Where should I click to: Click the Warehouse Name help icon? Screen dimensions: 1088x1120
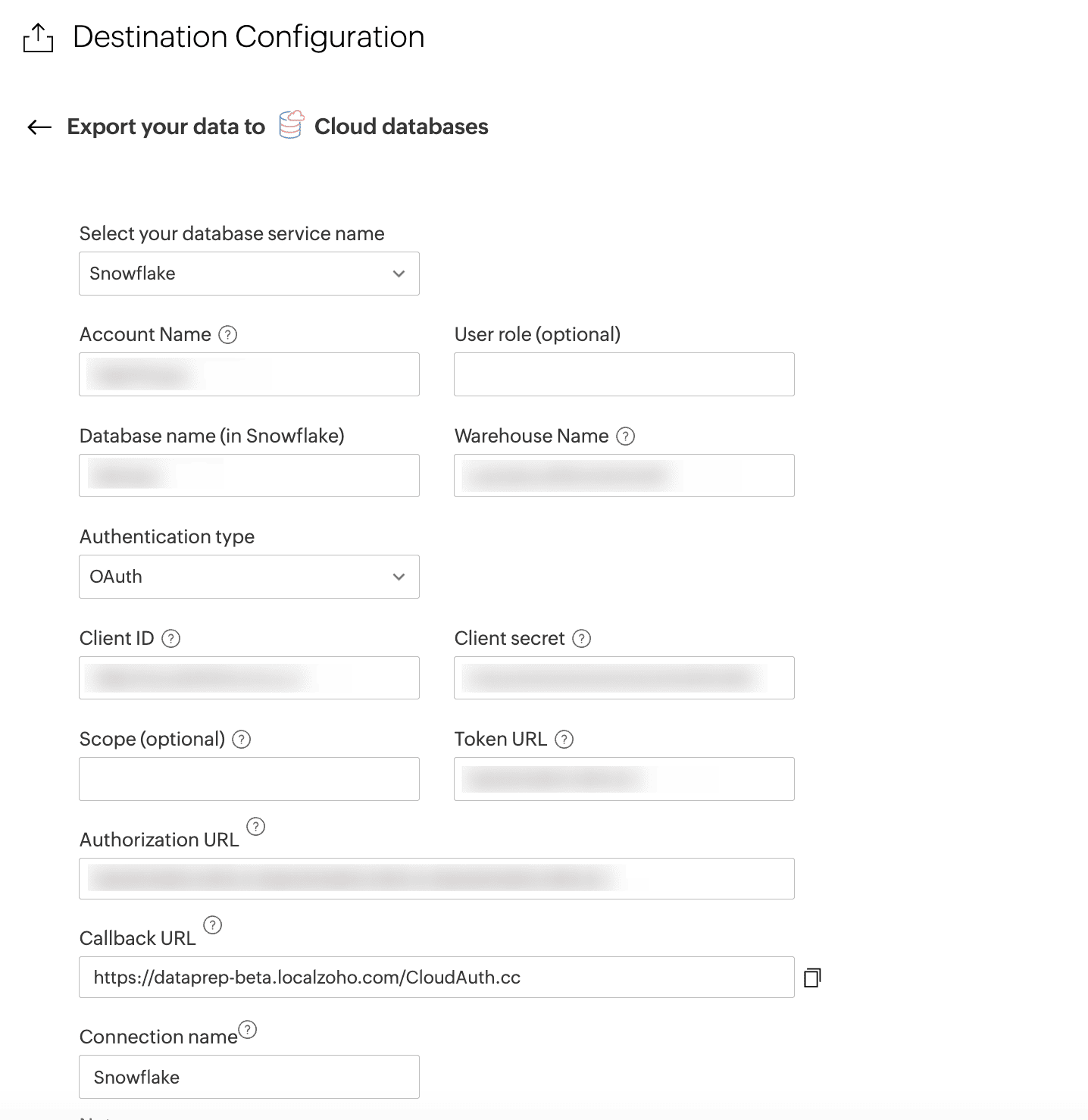(x=625, y=436)
